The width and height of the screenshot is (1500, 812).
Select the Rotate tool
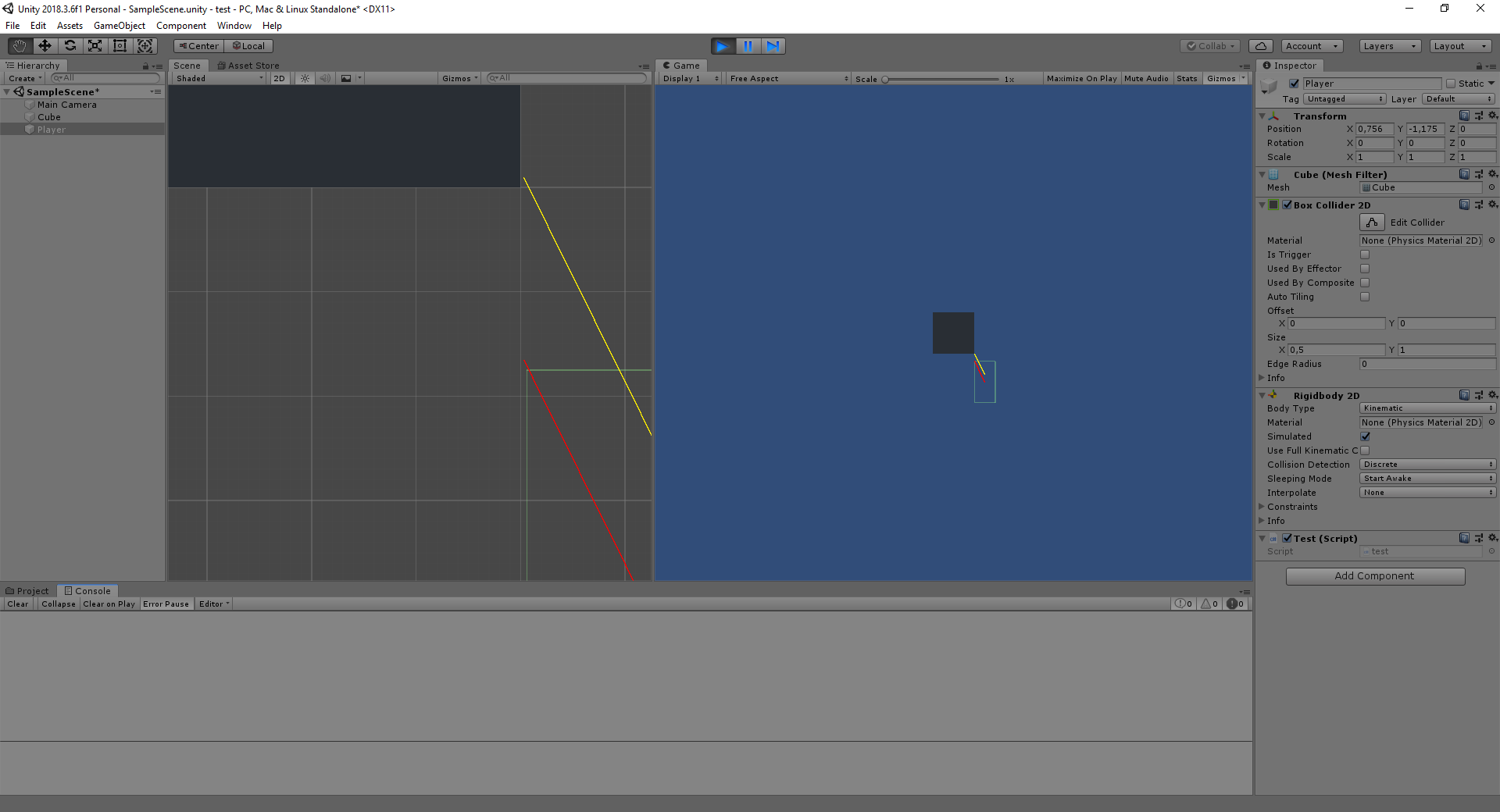click(70, 46)
